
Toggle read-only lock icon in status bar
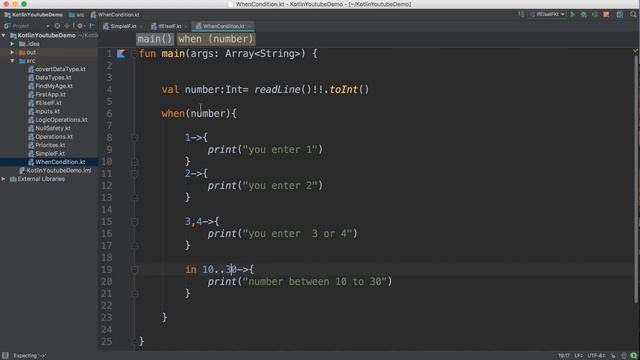coord(613,356)
